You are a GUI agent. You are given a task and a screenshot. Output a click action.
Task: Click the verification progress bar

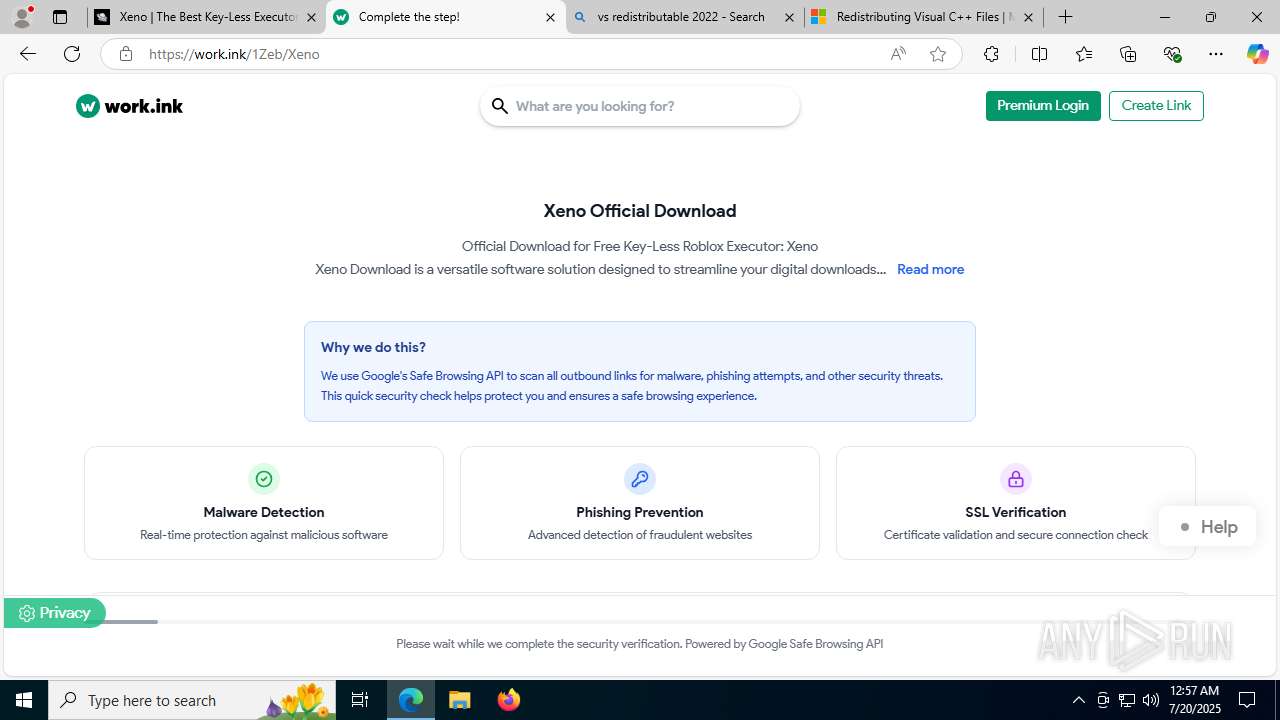(x=640, y=622)
